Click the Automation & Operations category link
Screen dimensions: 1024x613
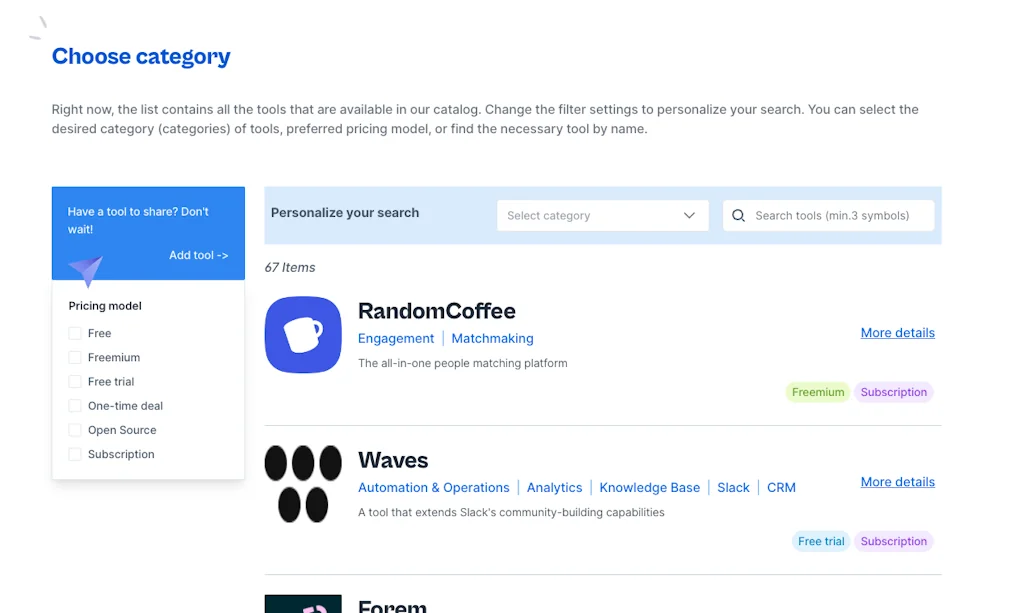coord(434,488)
